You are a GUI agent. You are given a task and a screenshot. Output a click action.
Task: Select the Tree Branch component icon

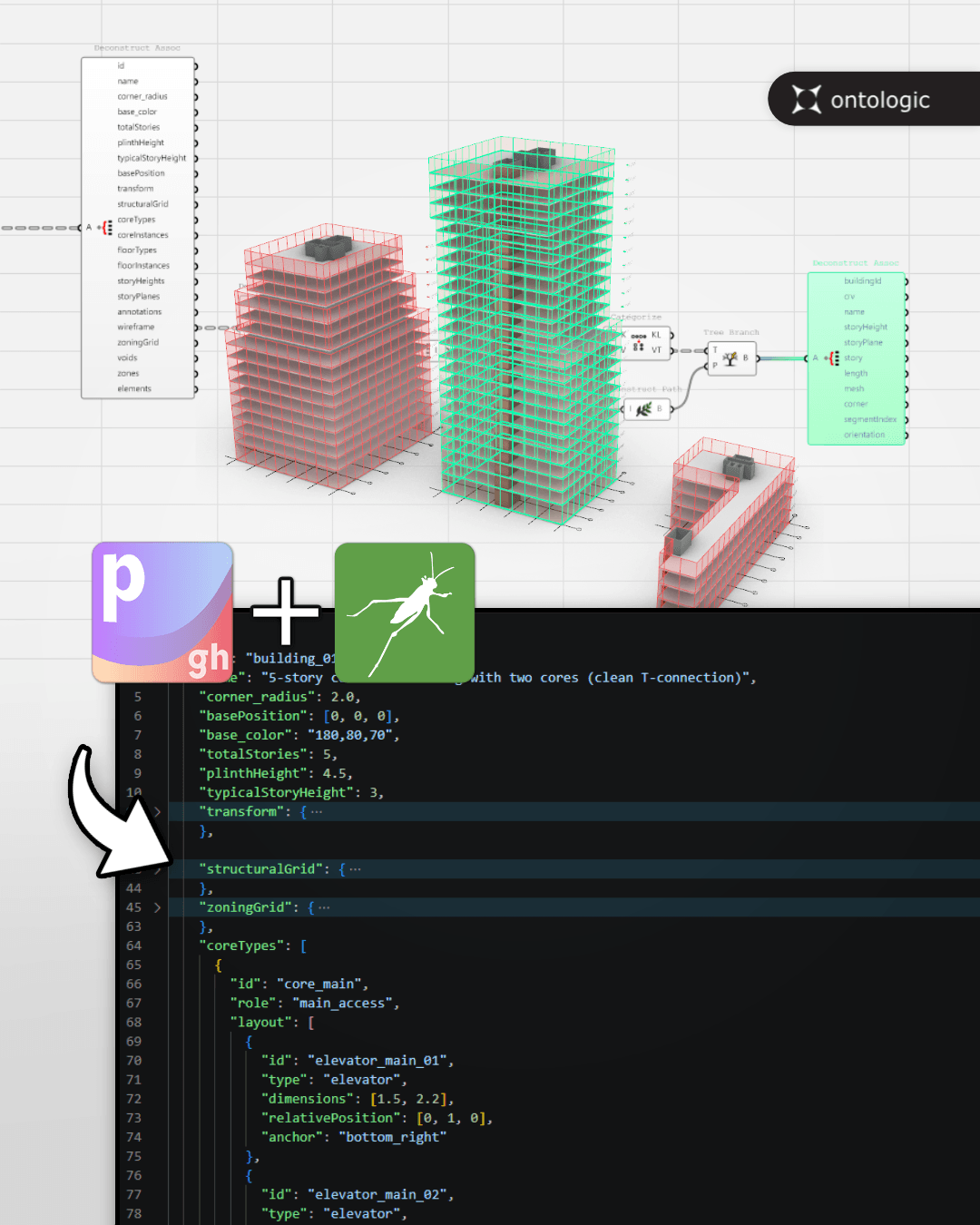pos(730,358)
